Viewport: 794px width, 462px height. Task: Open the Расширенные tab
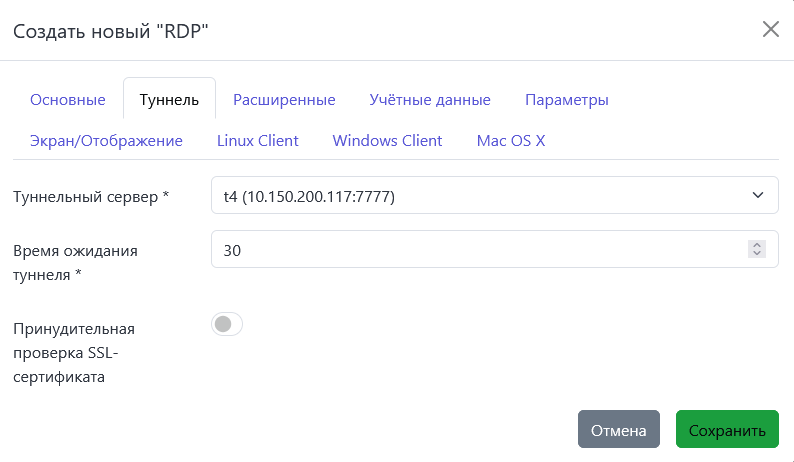coord(284,100)
